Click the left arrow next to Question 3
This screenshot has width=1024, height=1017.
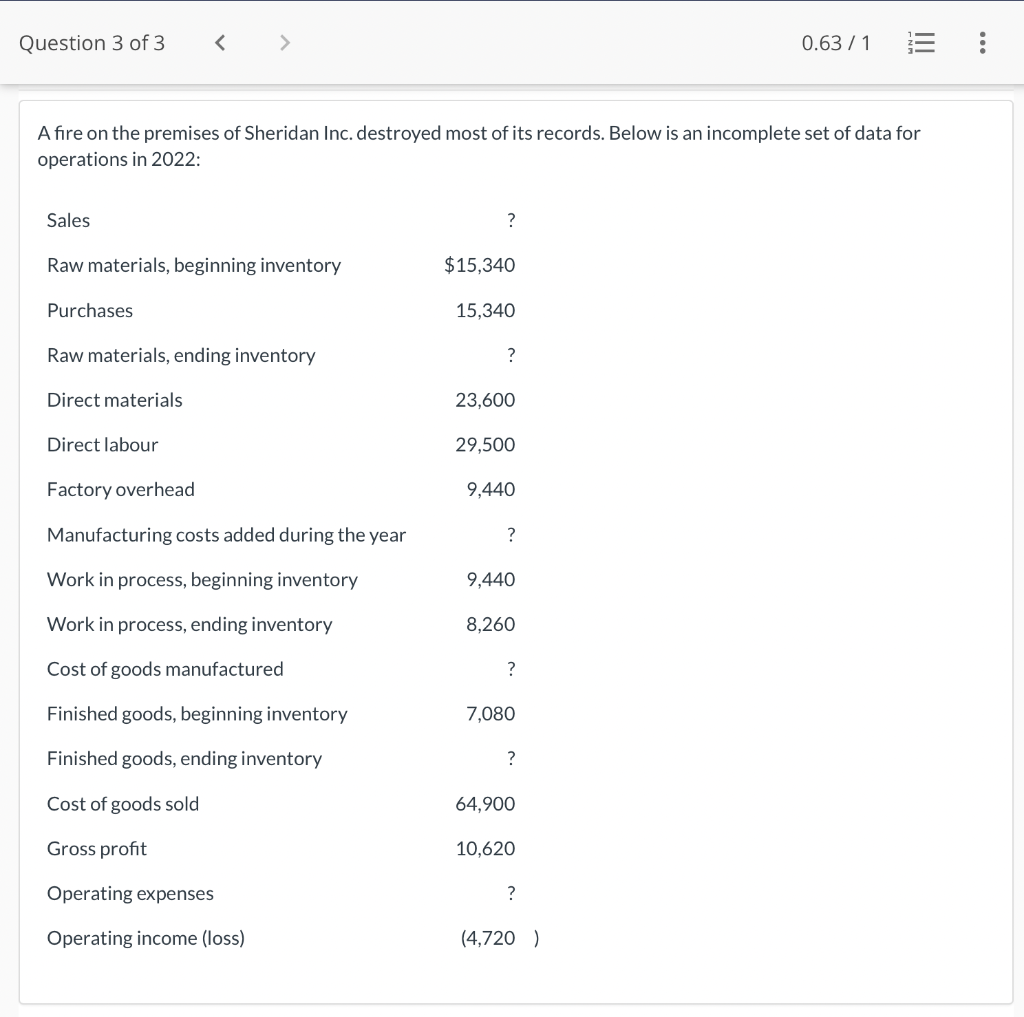click(219, 43)
